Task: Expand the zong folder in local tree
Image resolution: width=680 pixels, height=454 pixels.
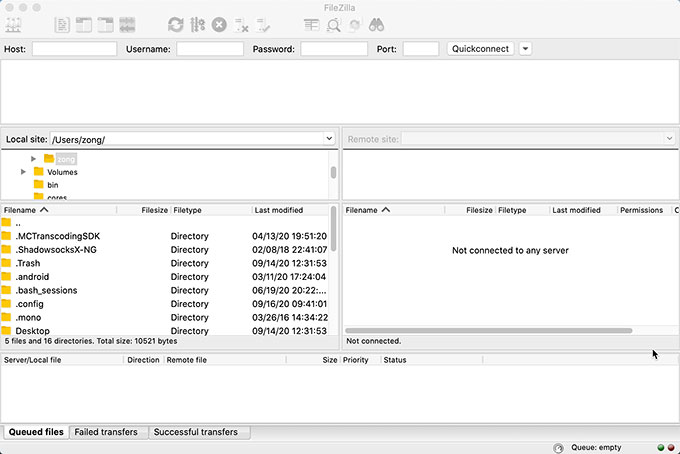Action: coord(33,159)
